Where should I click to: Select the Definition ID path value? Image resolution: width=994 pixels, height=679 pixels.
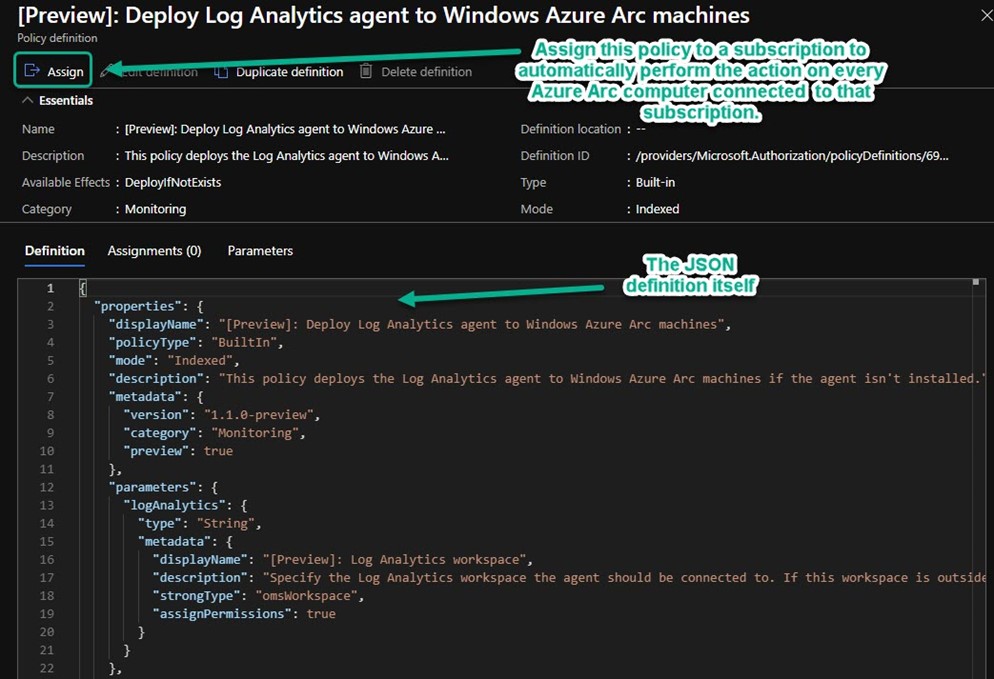click(x=792, y=156)
